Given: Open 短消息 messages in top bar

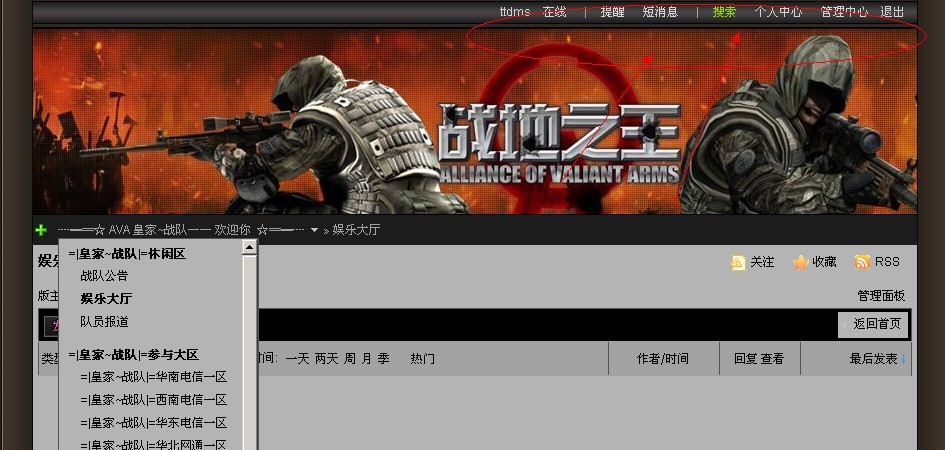Looking at the screenshot, I should point(660,11).
